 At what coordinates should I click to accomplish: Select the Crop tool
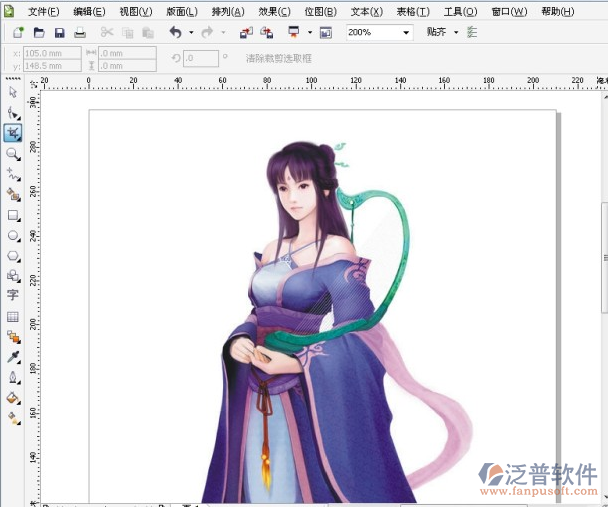[x=13, y=133]
